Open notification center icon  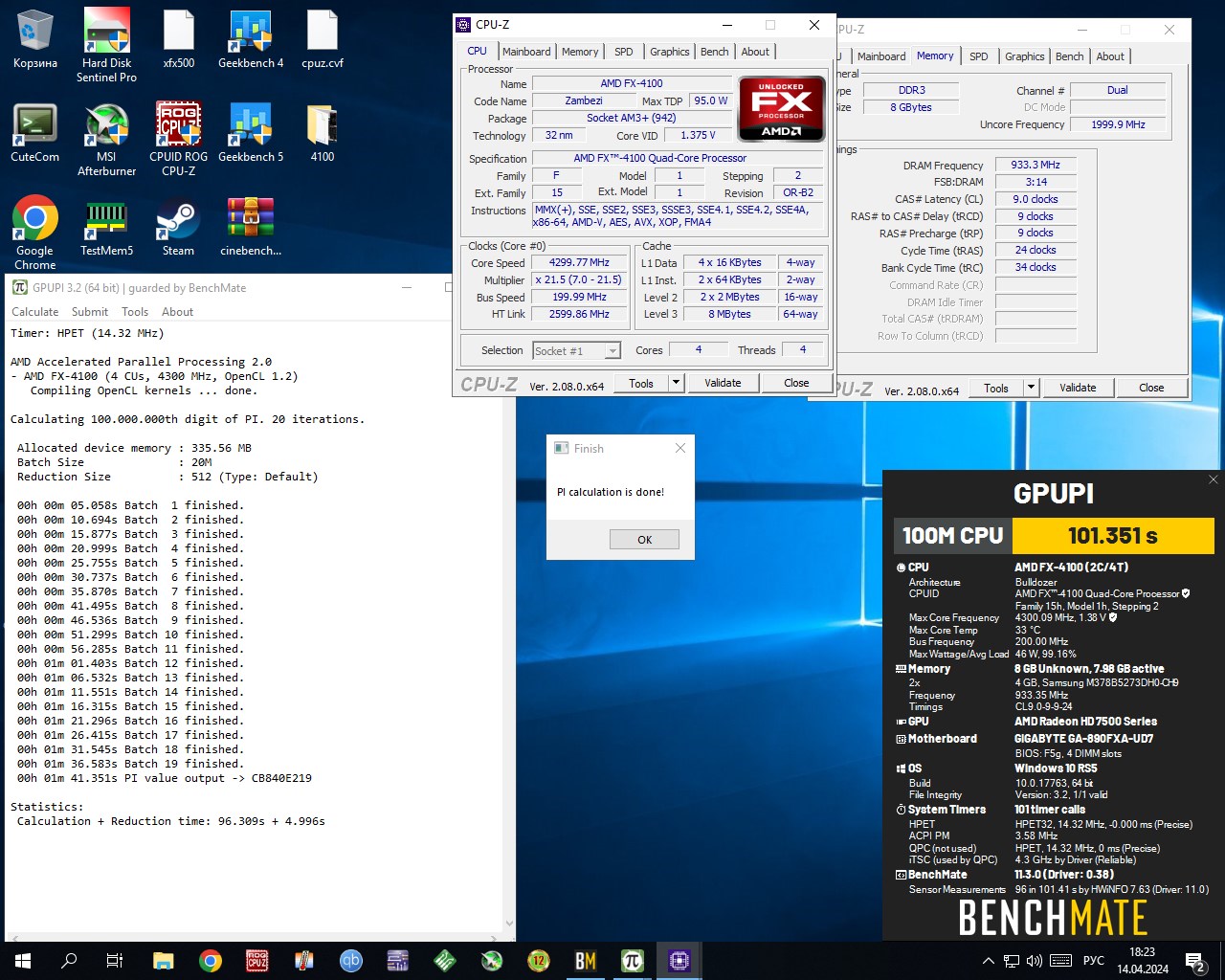pos(1196,961)
